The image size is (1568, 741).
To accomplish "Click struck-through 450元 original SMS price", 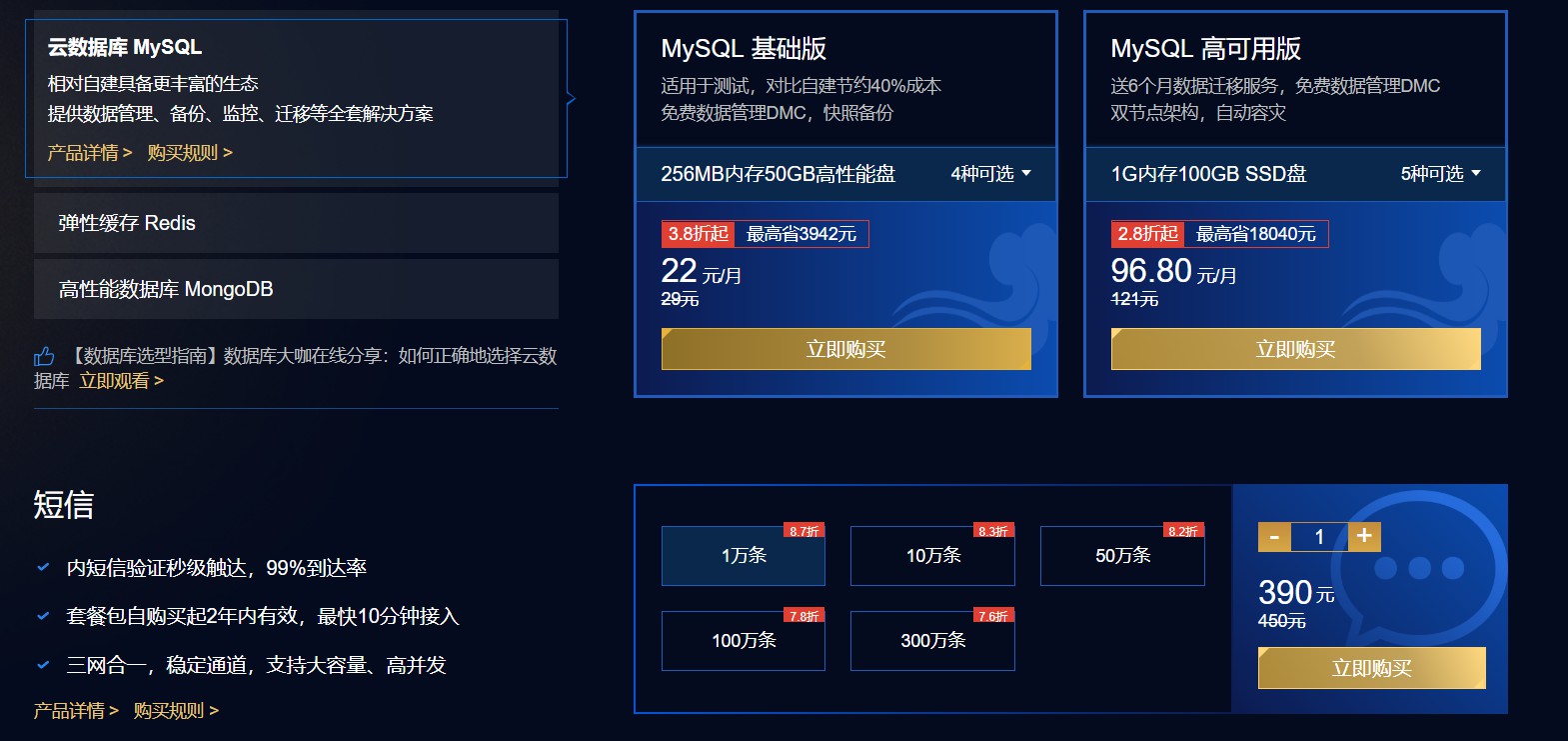I will click(1282, 621).
